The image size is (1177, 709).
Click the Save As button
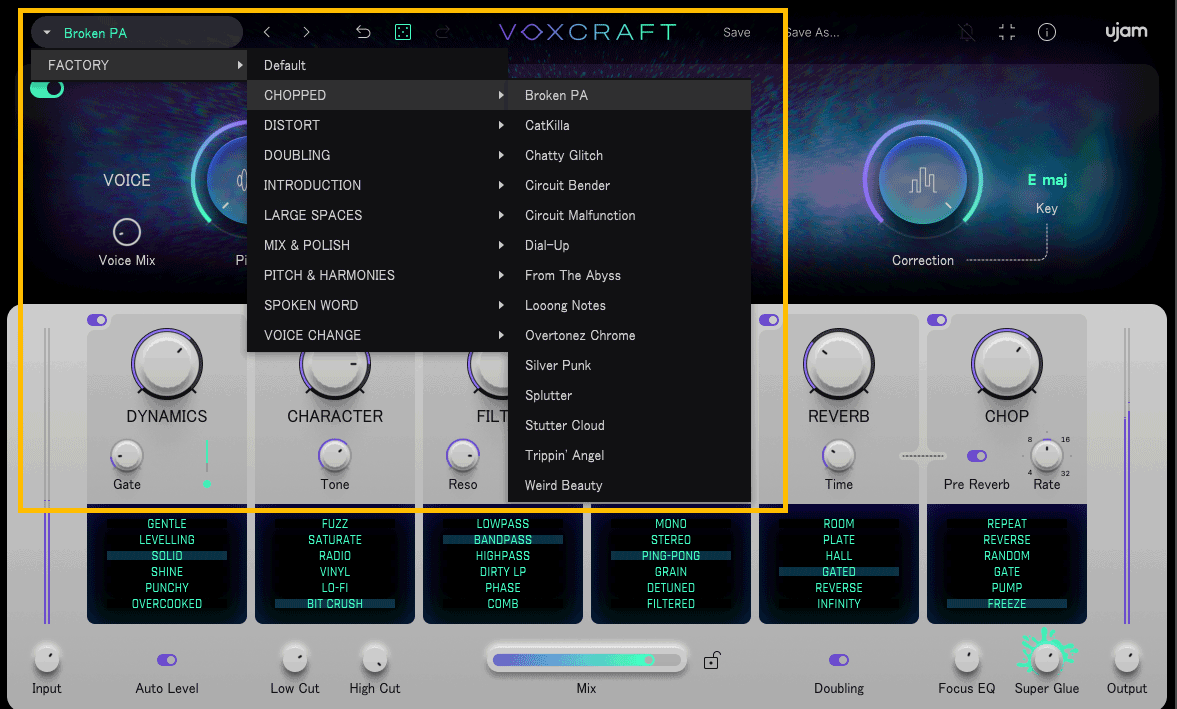[x=812, y=31]
